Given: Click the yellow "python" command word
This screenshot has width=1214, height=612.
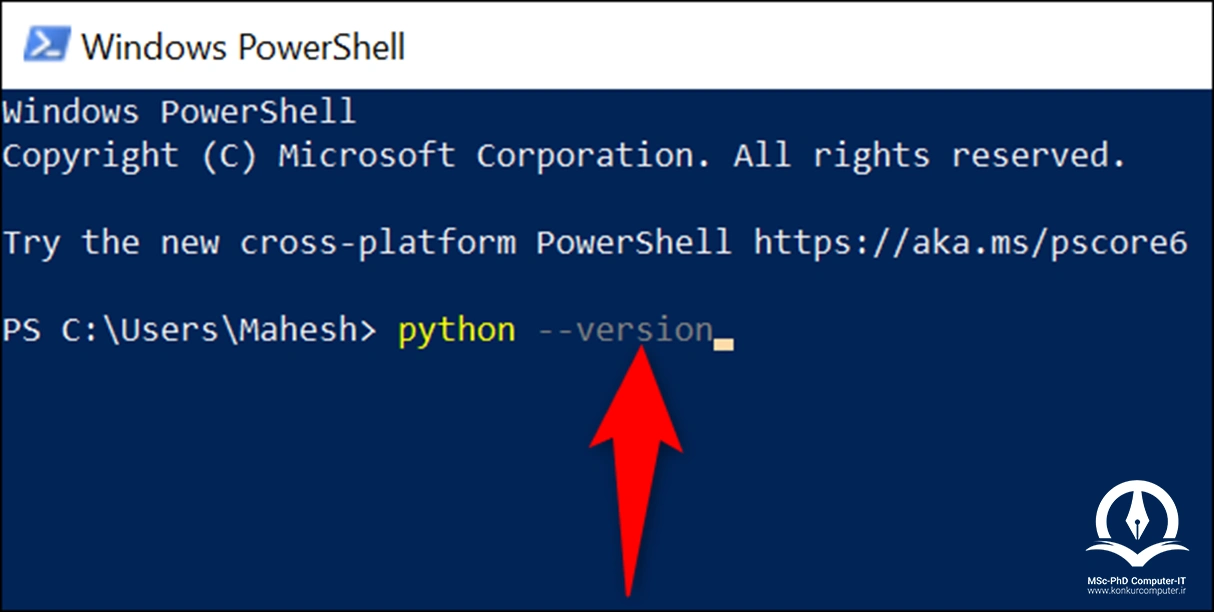Looking at the screenshot, I should pyautogui.click(x=457, y=331).
